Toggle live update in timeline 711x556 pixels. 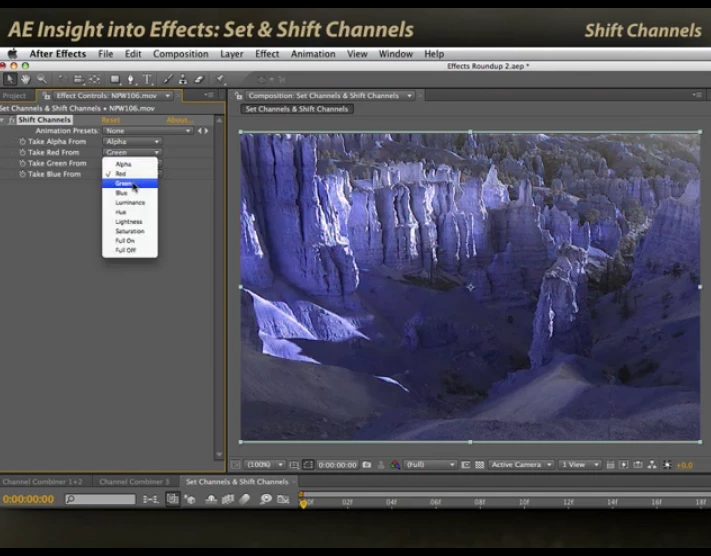tap(172, 499)
